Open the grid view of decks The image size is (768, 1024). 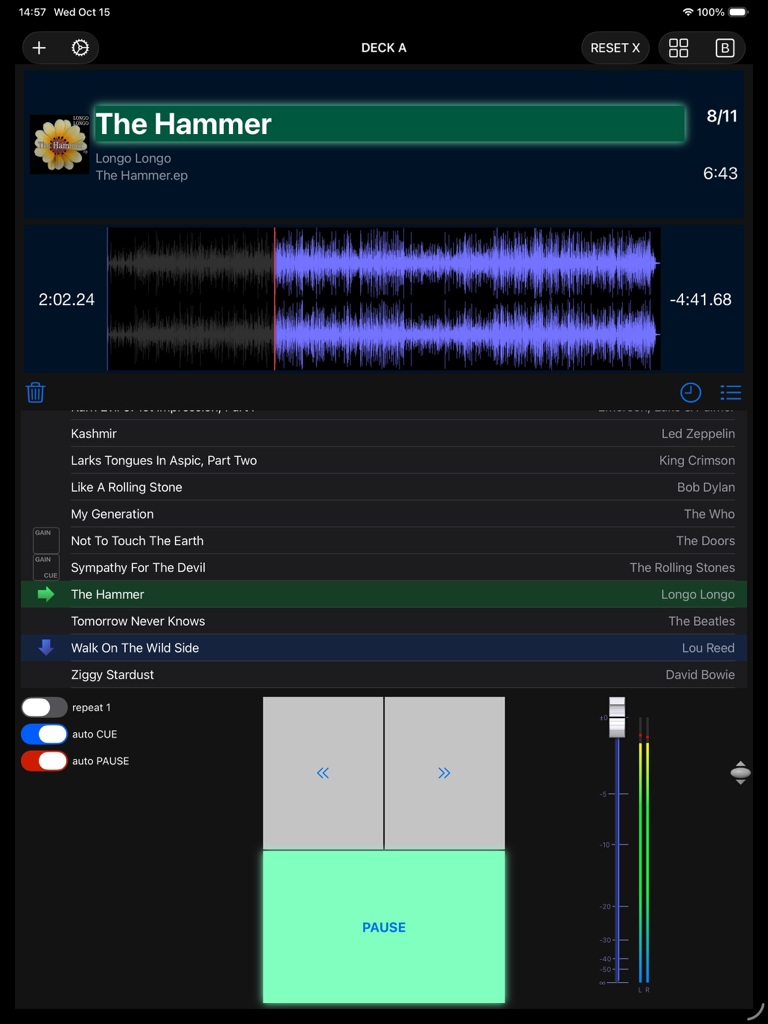pos(679,48)
